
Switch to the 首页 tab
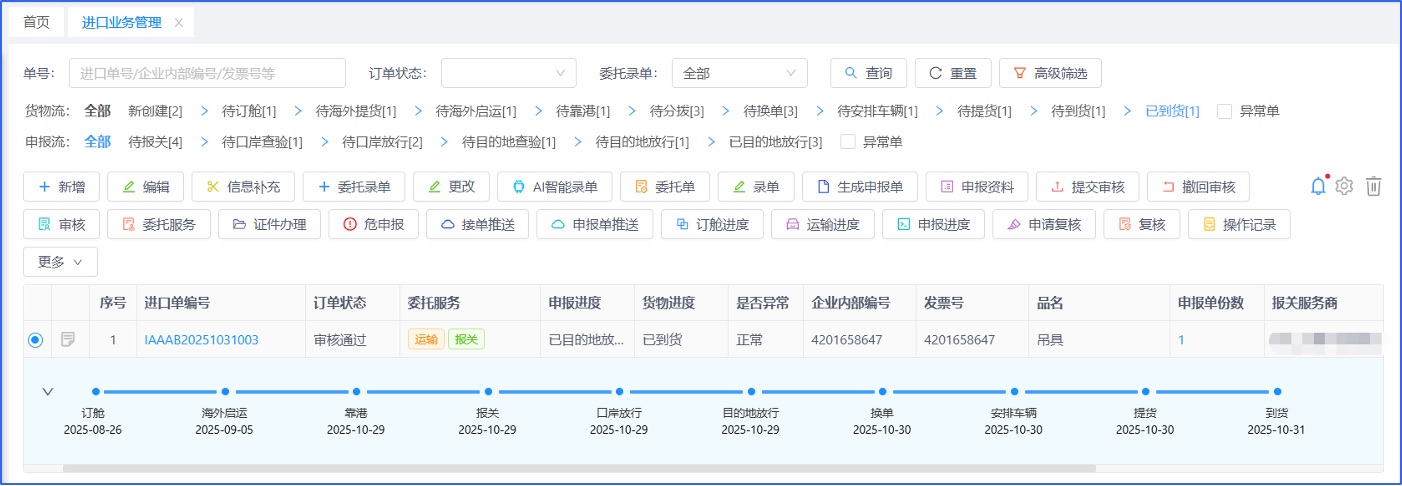tap(37, 21)
